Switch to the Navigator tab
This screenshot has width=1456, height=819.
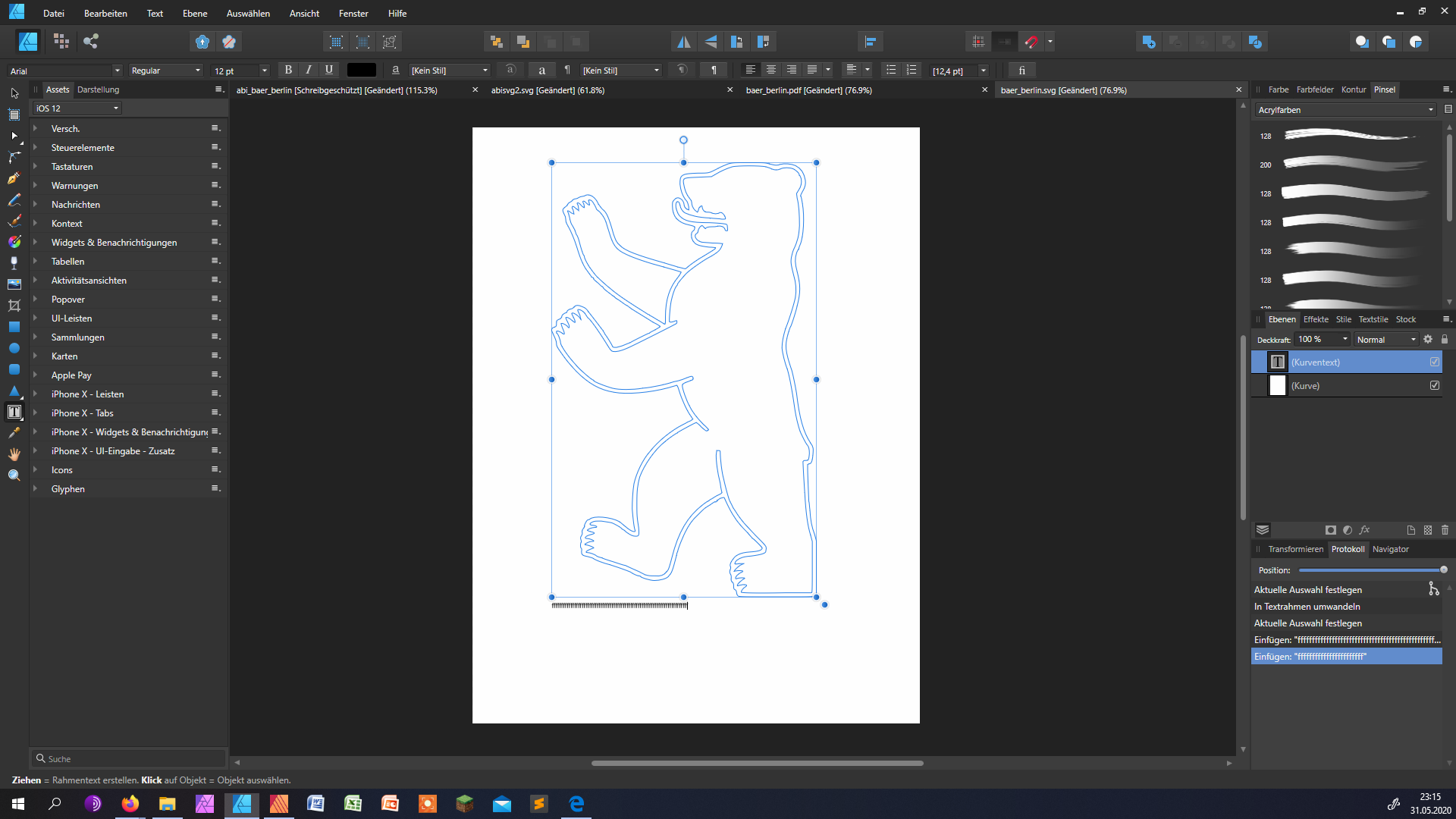pos(1390,549)
